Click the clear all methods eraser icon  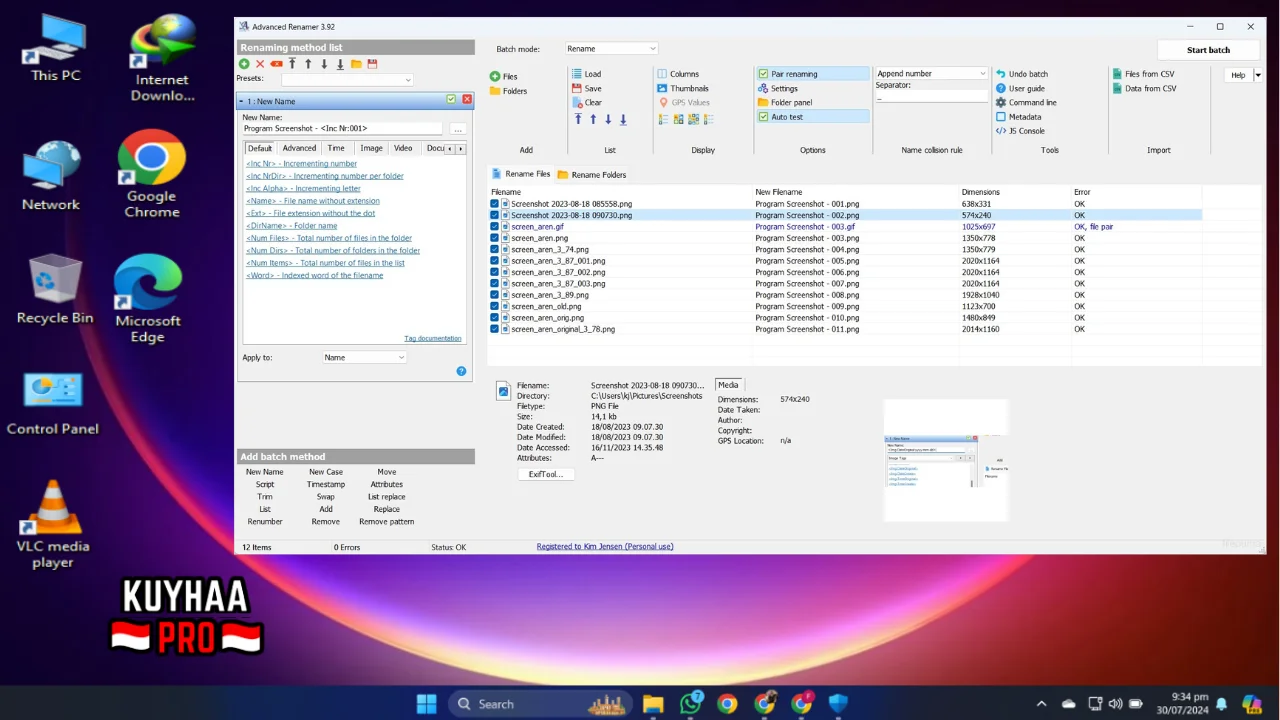[x=276, y=64]
